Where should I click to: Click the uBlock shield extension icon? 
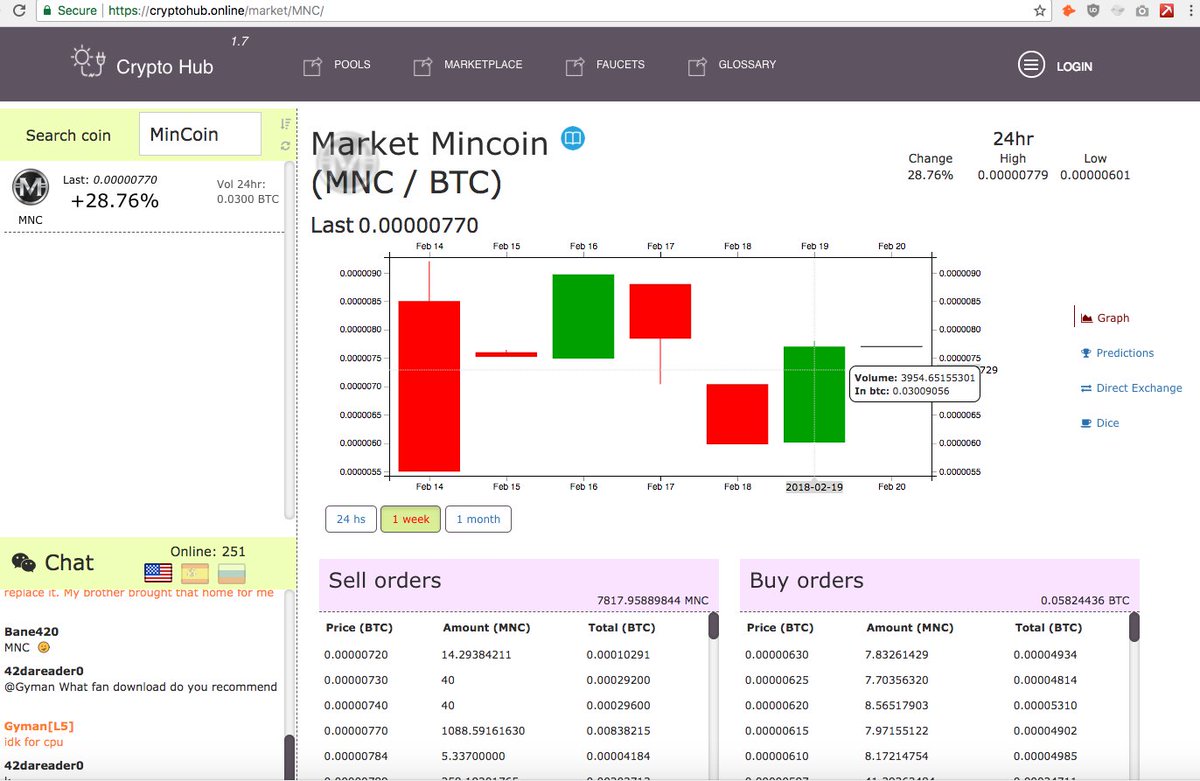pos(1093,10)
